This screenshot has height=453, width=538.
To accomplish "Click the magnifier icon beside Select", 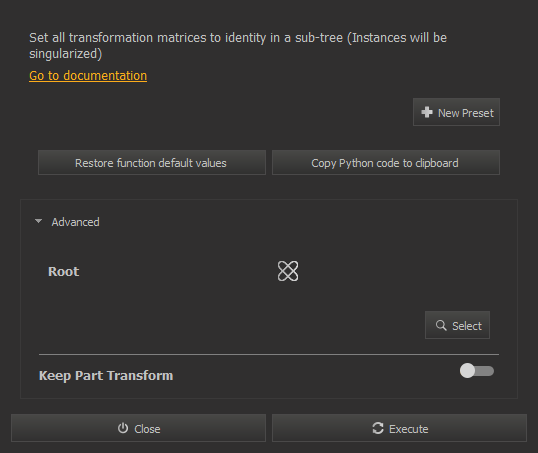I will pos(441,325).
